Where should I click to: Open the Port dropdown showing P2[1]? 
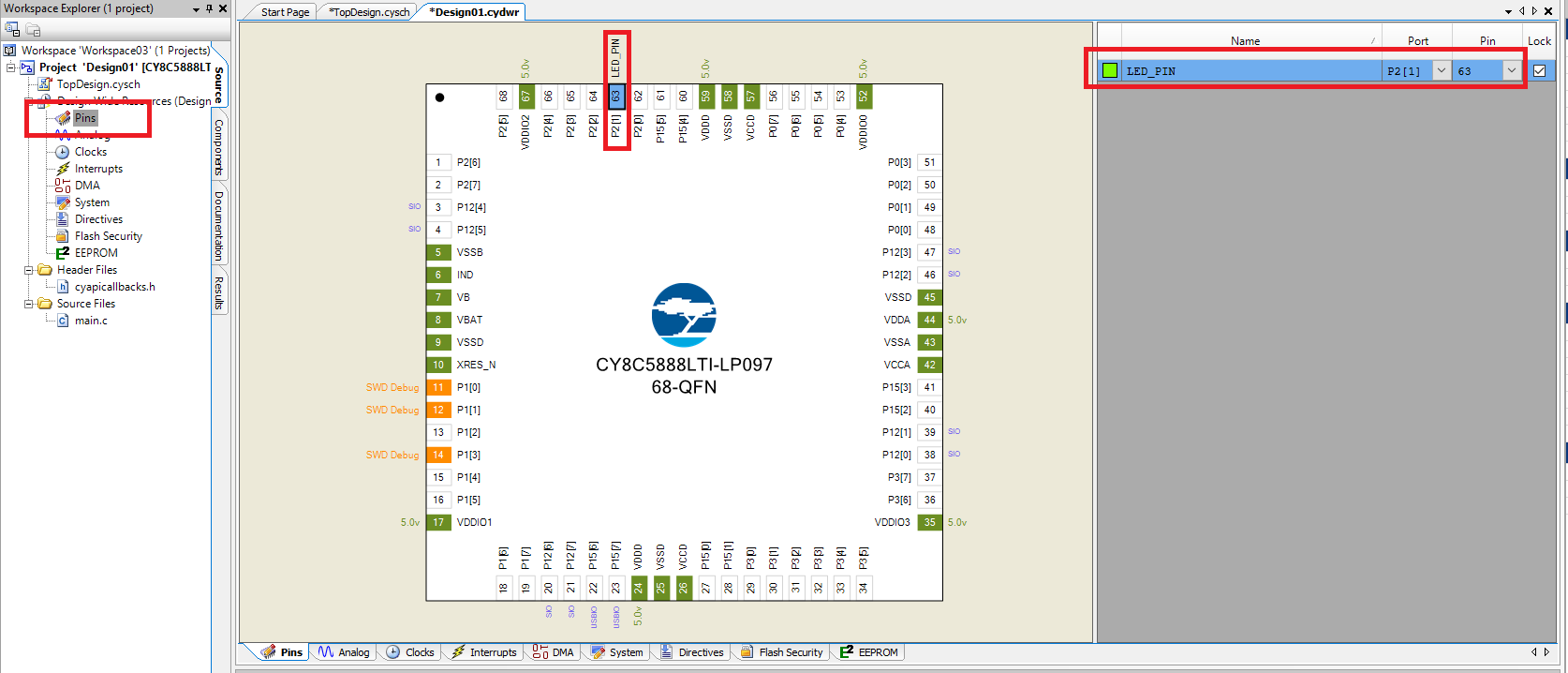pos(1442,70)
